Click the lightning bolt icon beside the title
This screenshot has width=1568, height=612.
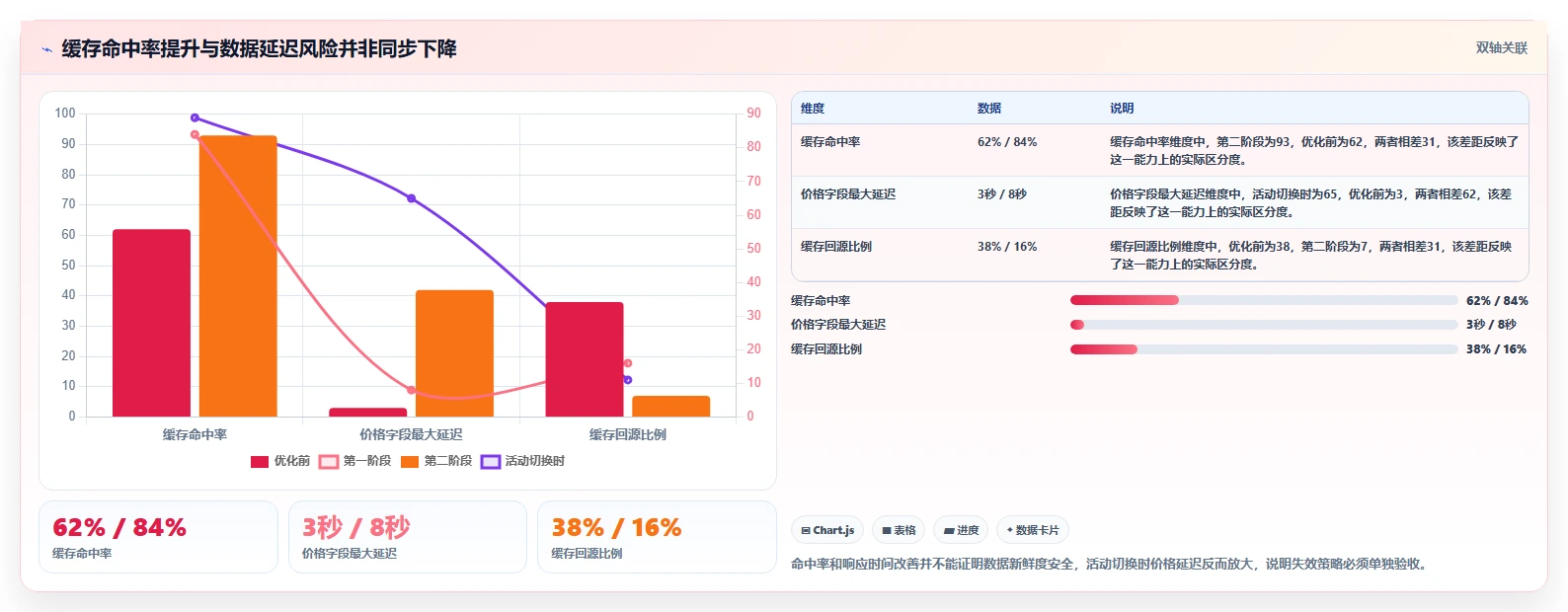pyautogui.click(x=46, y=49)
